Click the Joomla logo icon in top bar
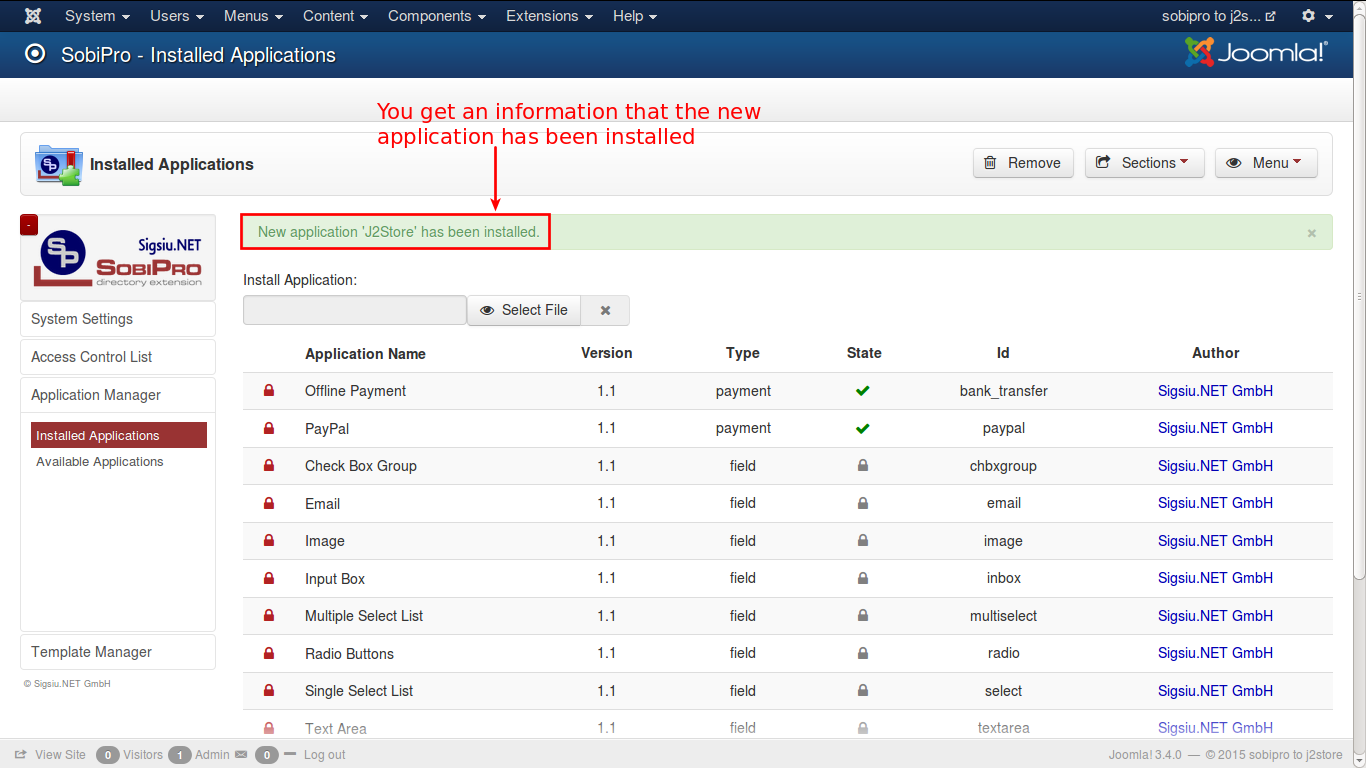Screen dimensions: 1366x768 coord(33,16)
